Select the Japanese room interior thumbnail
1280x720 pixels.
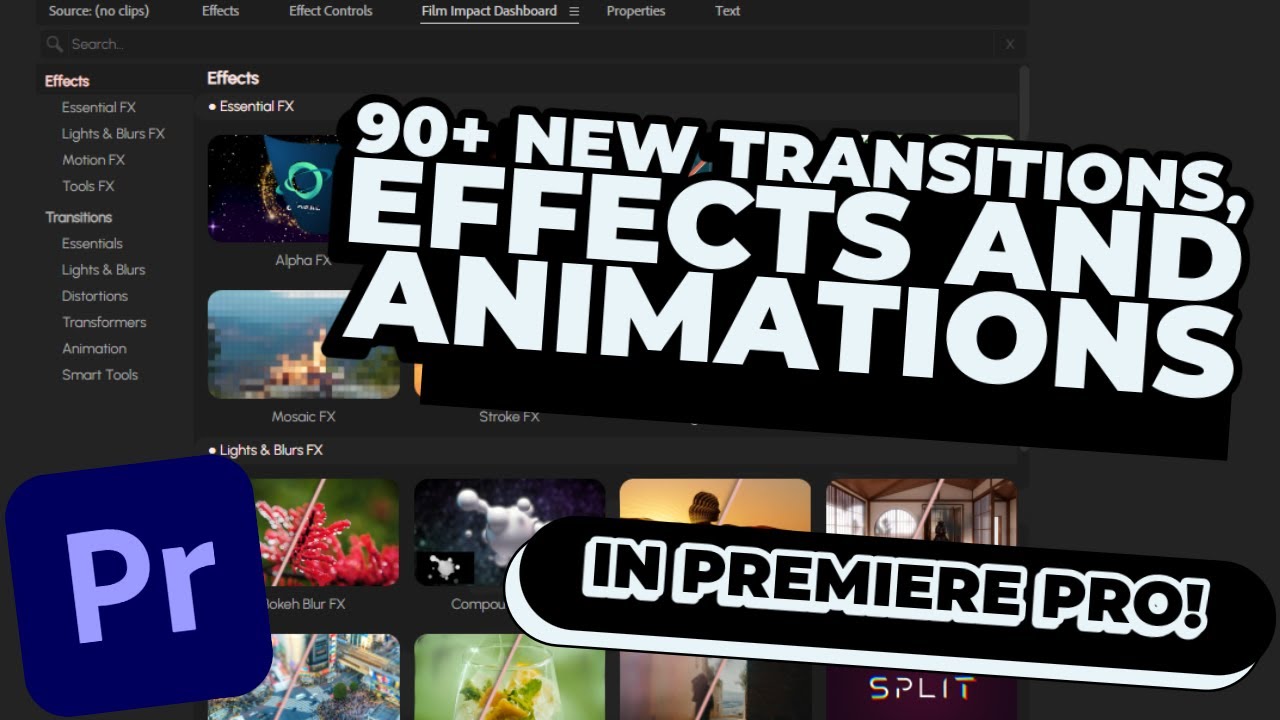click(x=921, y=518)
